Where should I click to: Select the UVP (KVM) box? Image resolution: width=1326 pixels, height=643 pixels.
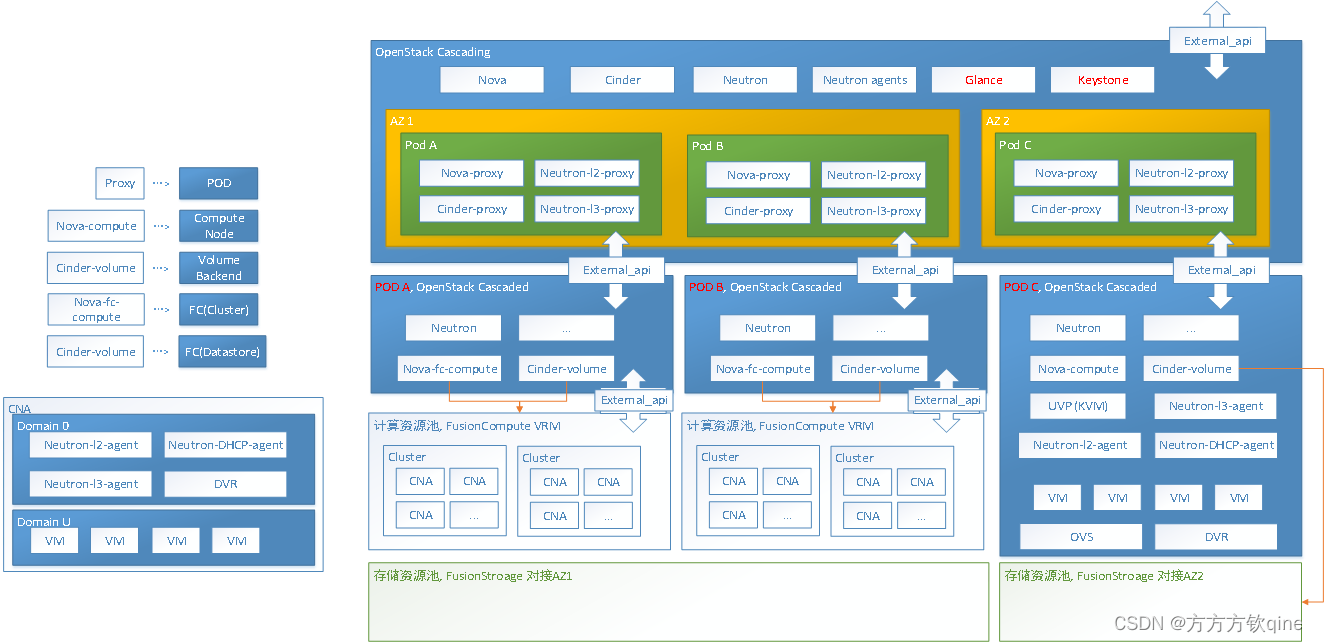click(1078, 406)
